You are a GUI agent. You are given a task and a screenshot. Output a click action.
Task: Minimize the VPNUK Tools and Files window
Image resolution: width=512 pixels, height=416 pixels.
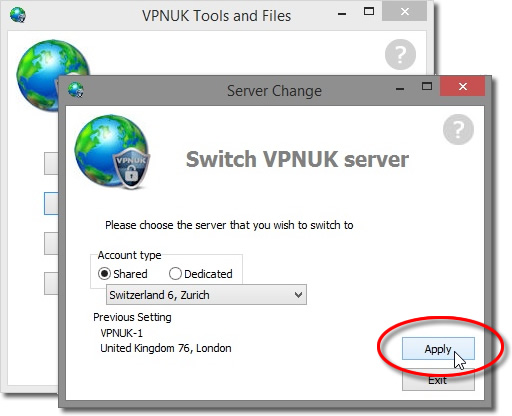[x=342, y=14]
